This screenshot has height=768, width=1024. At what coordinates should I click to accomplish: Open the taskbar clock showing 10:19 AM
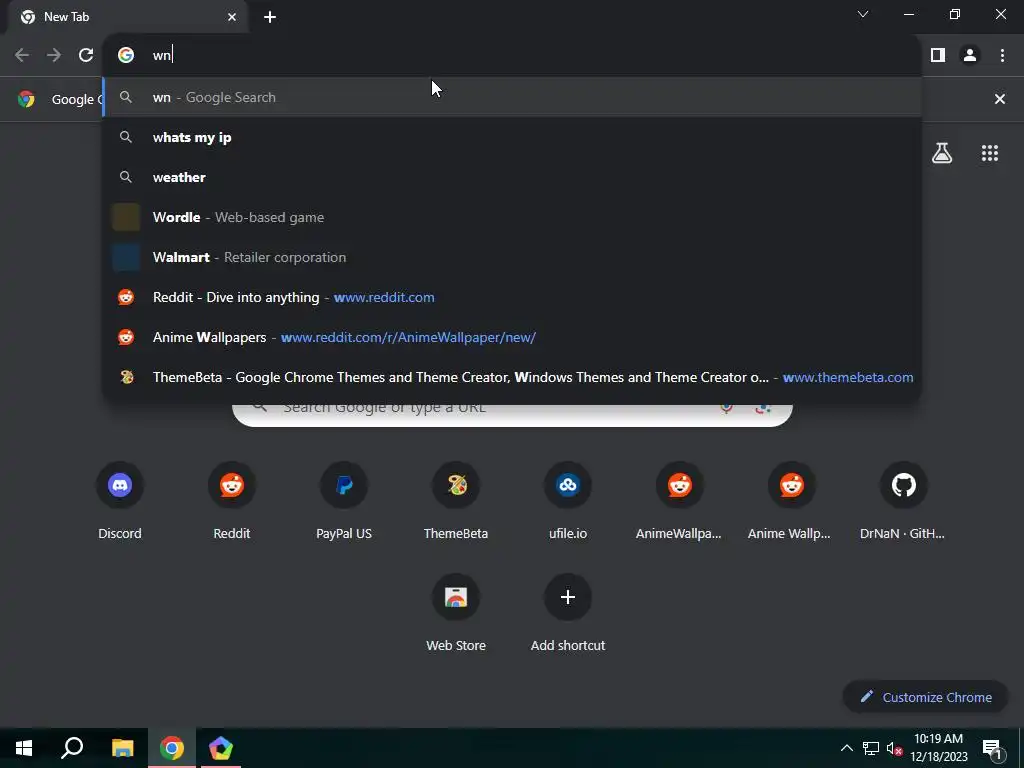point(938,748)
